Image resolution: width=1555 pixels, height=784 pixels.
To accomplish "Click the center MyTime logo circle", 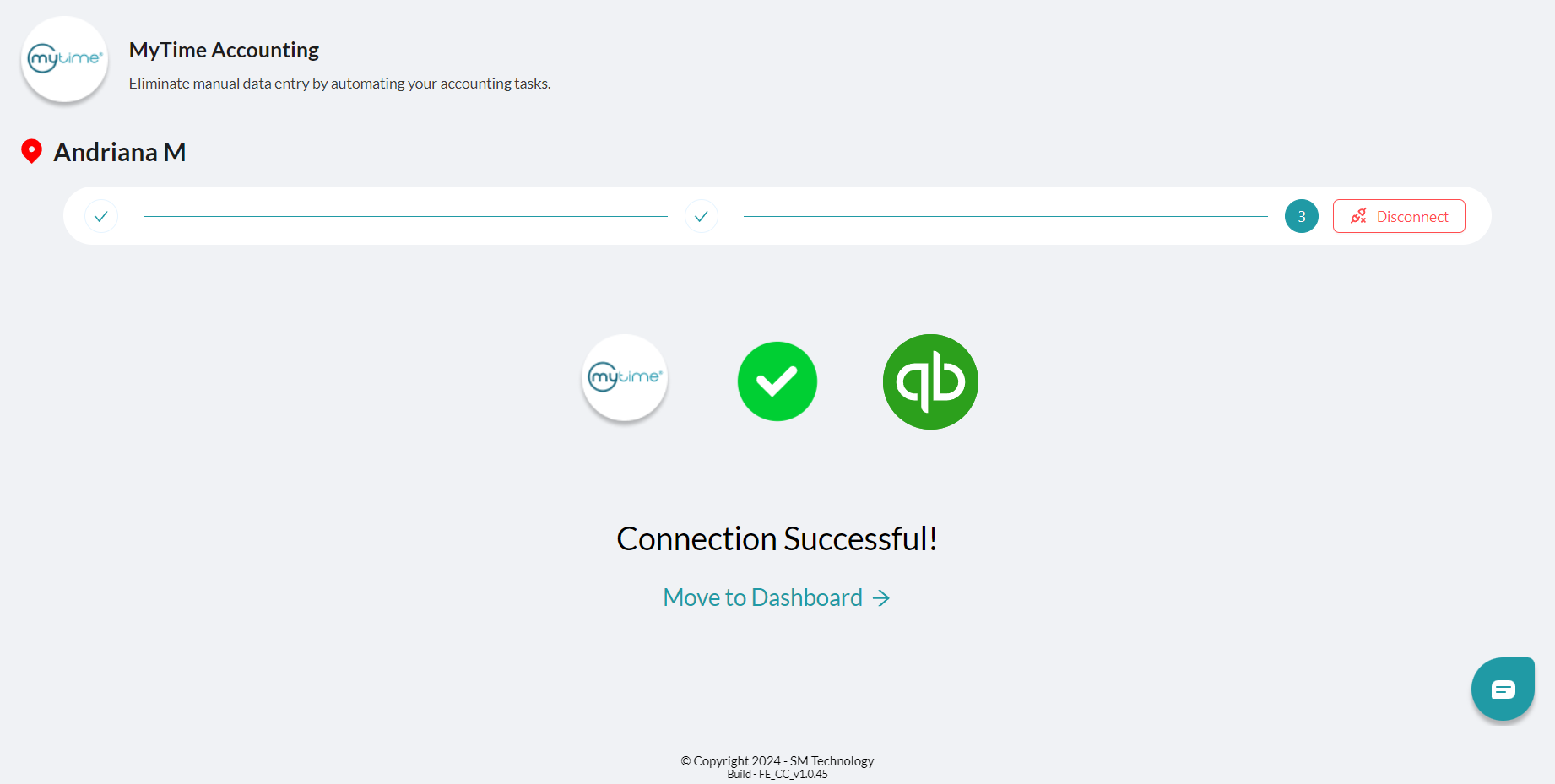I will pyautogui.click(x=625, y=378).
